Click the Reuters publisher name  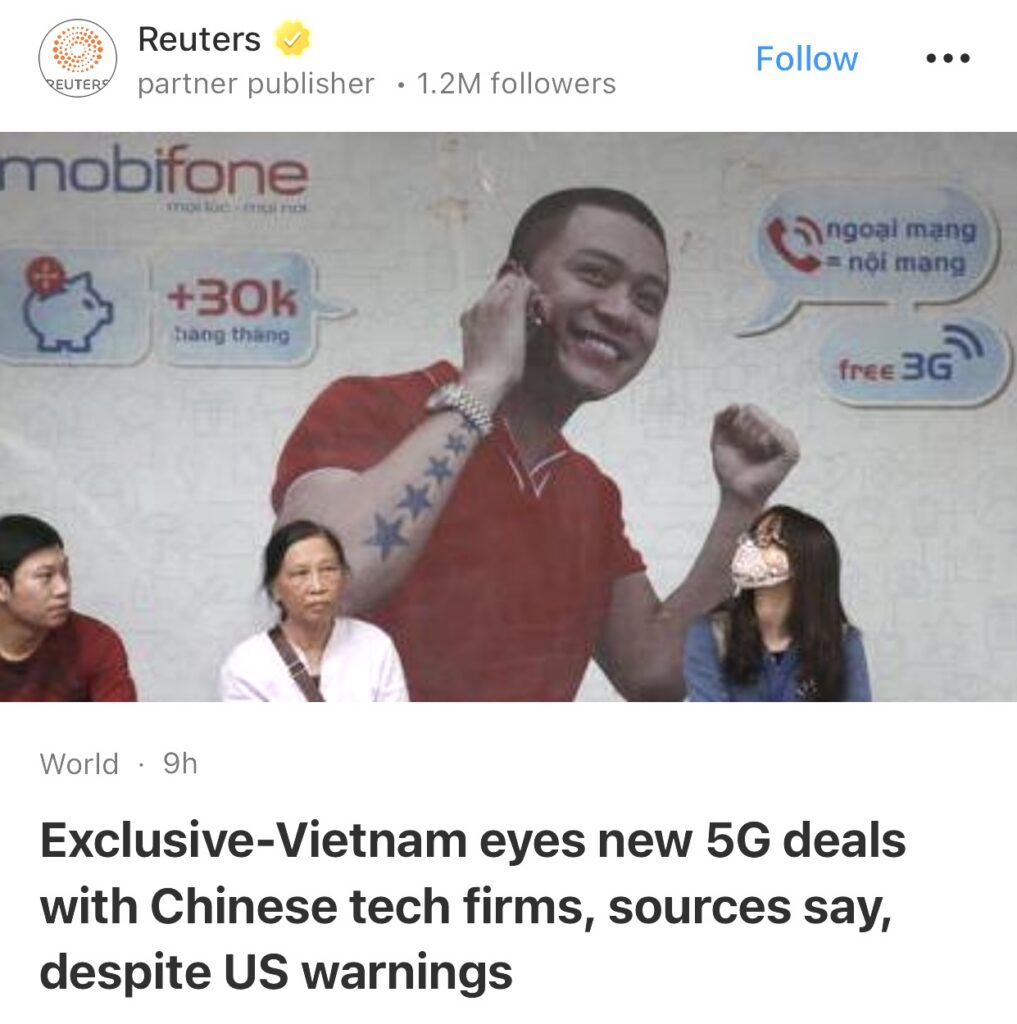click(199, 39)
